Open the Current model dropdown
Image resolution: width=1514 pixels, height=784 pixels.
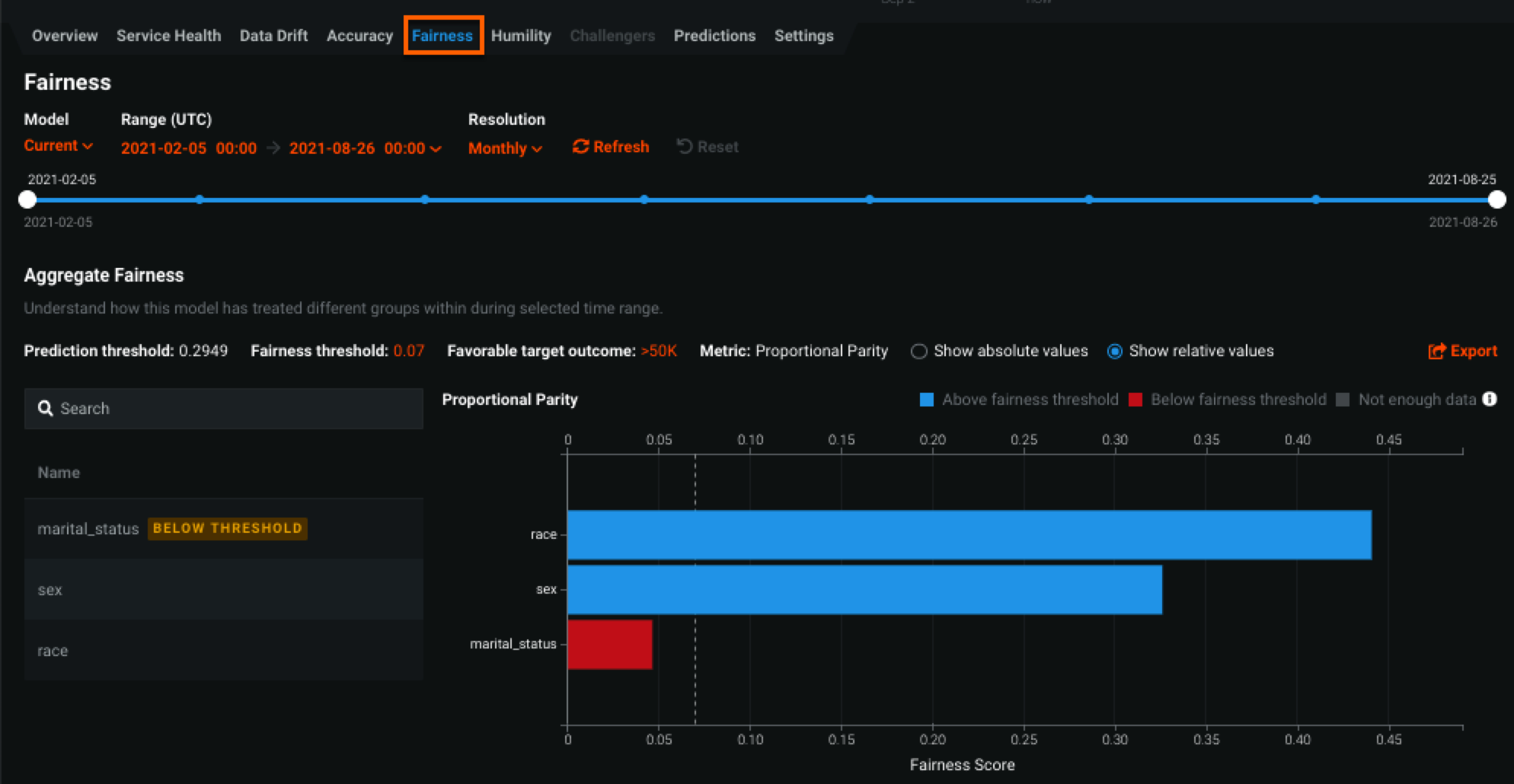tap(58, 146)
